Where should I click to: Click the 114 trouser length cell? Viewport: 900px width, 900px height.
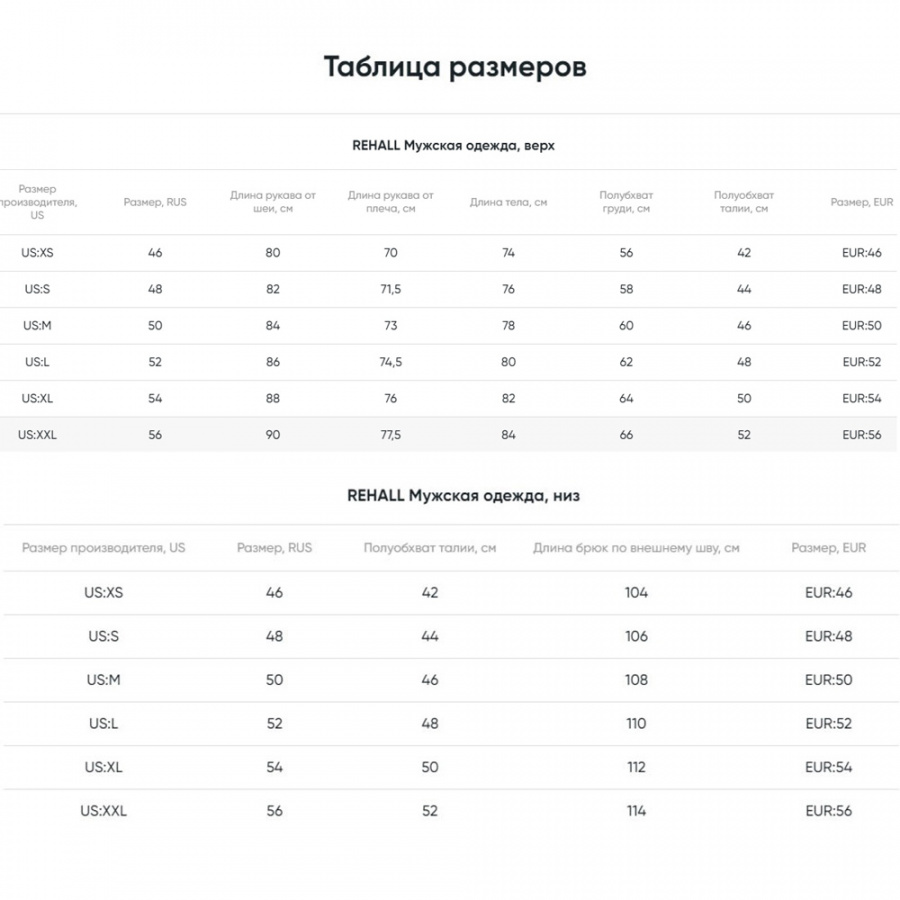[x=636, y=811]
